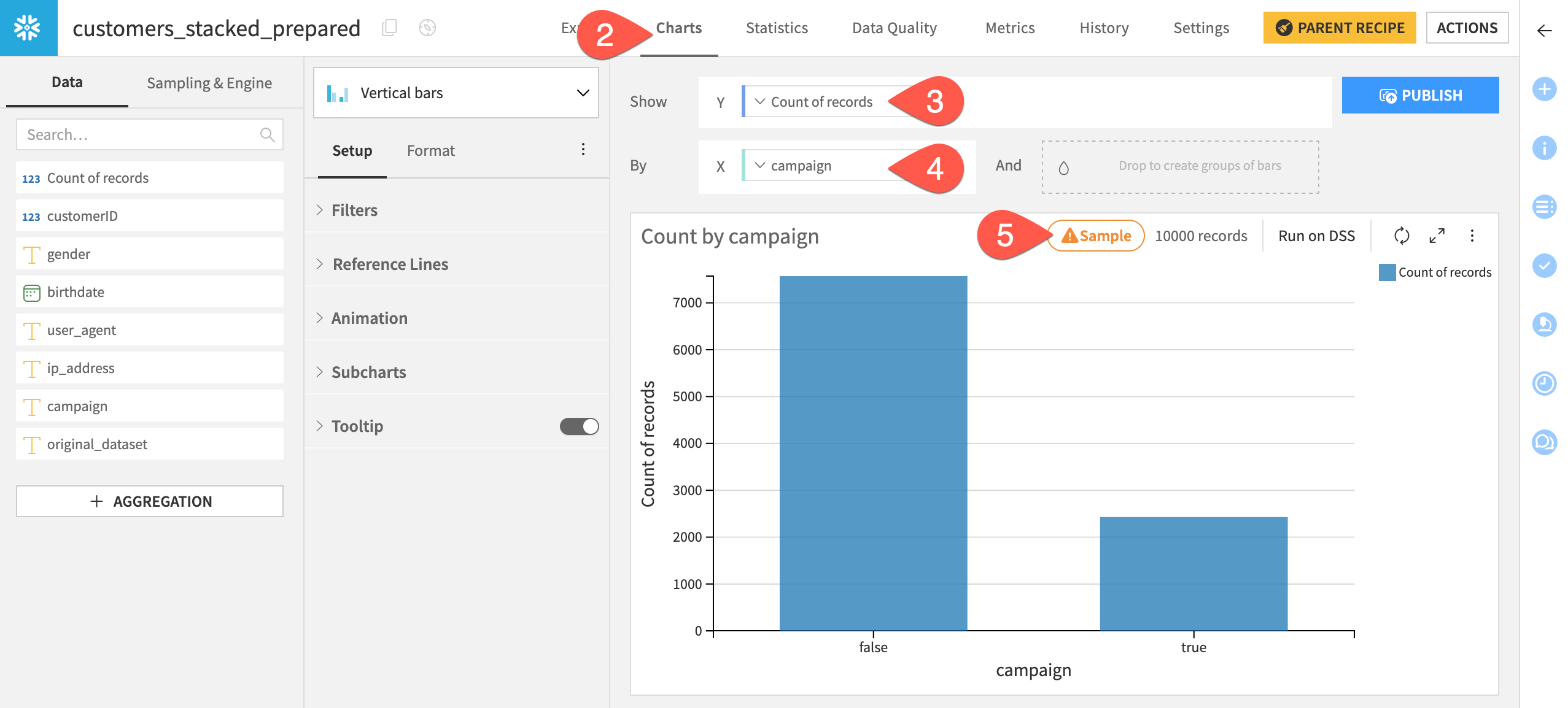Switch to the Charts tab
1568x708 pixels.
(x=678, y=28)
